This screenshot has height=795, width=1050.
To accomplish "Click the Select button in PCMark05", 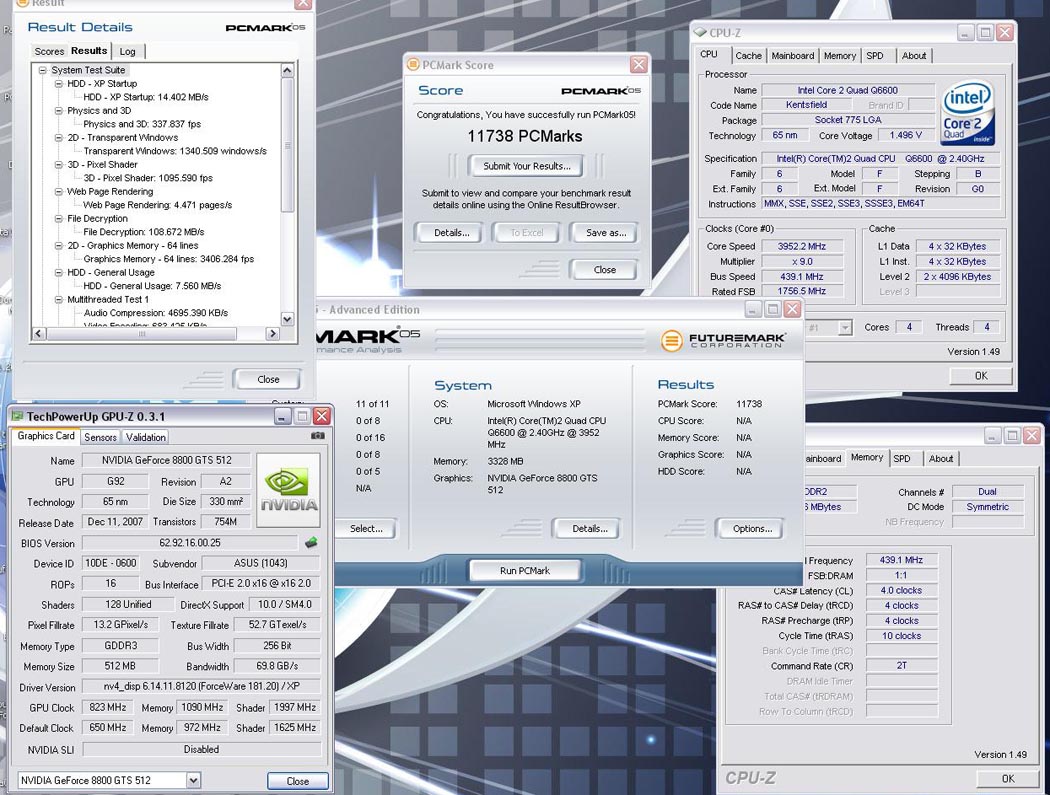I will point(366,528).
